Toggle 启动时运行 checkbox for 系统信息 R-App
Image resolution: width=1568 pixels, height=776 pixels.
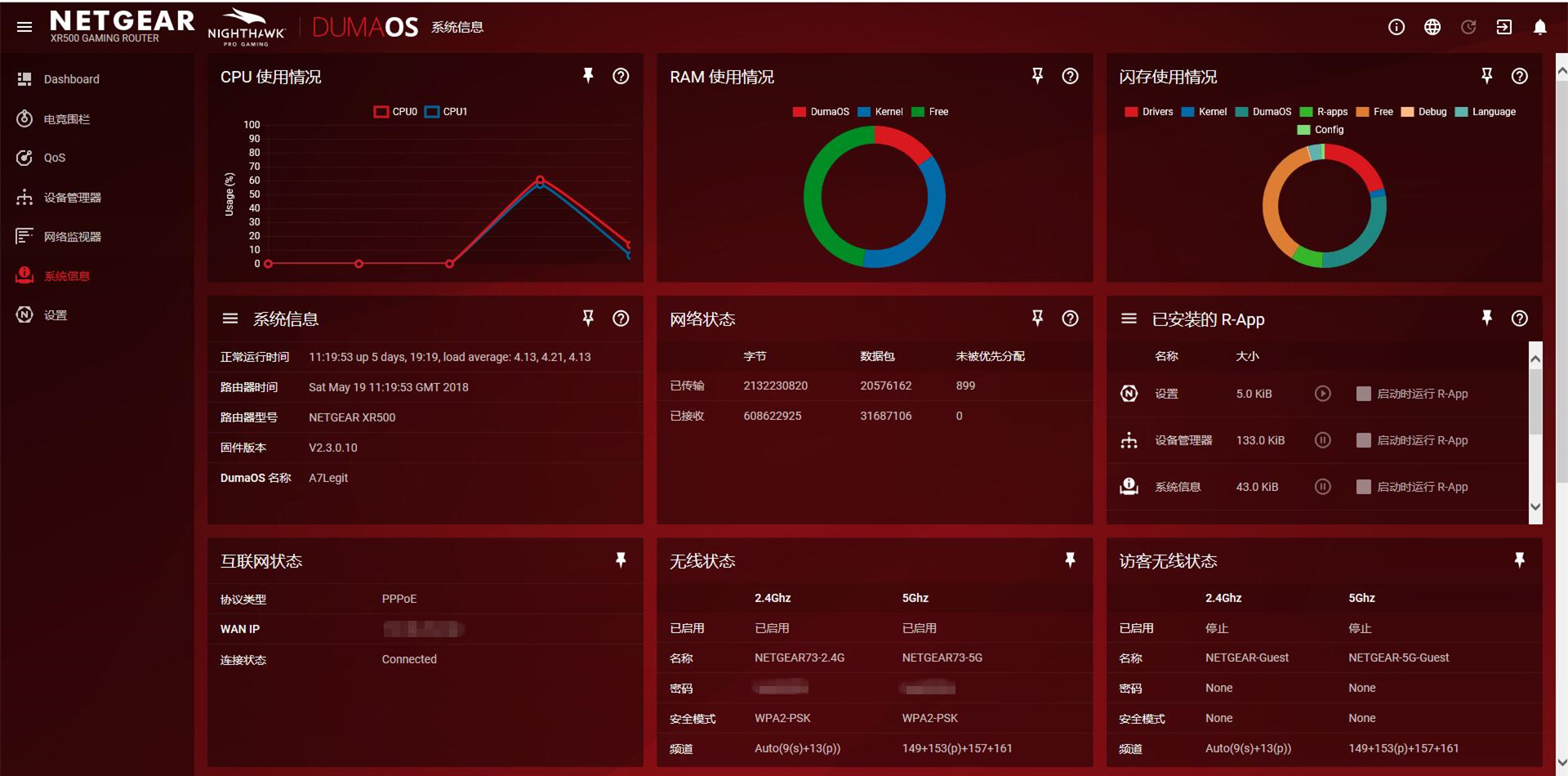click(x=1363, y=487)
